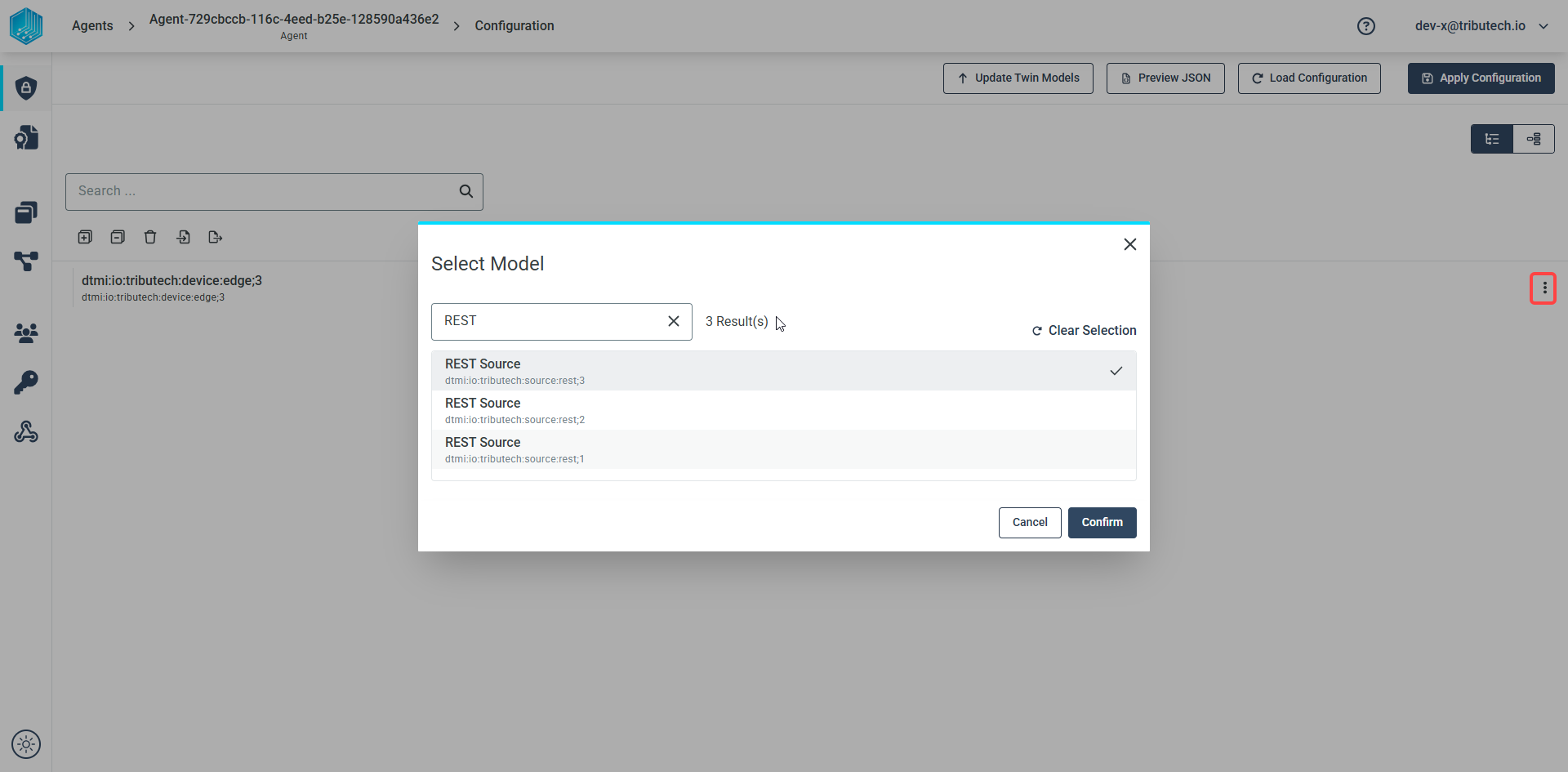Open the stacked layers sidebar icon
This screenshot has width=1568, height=772.
click(x=26, y=212)
